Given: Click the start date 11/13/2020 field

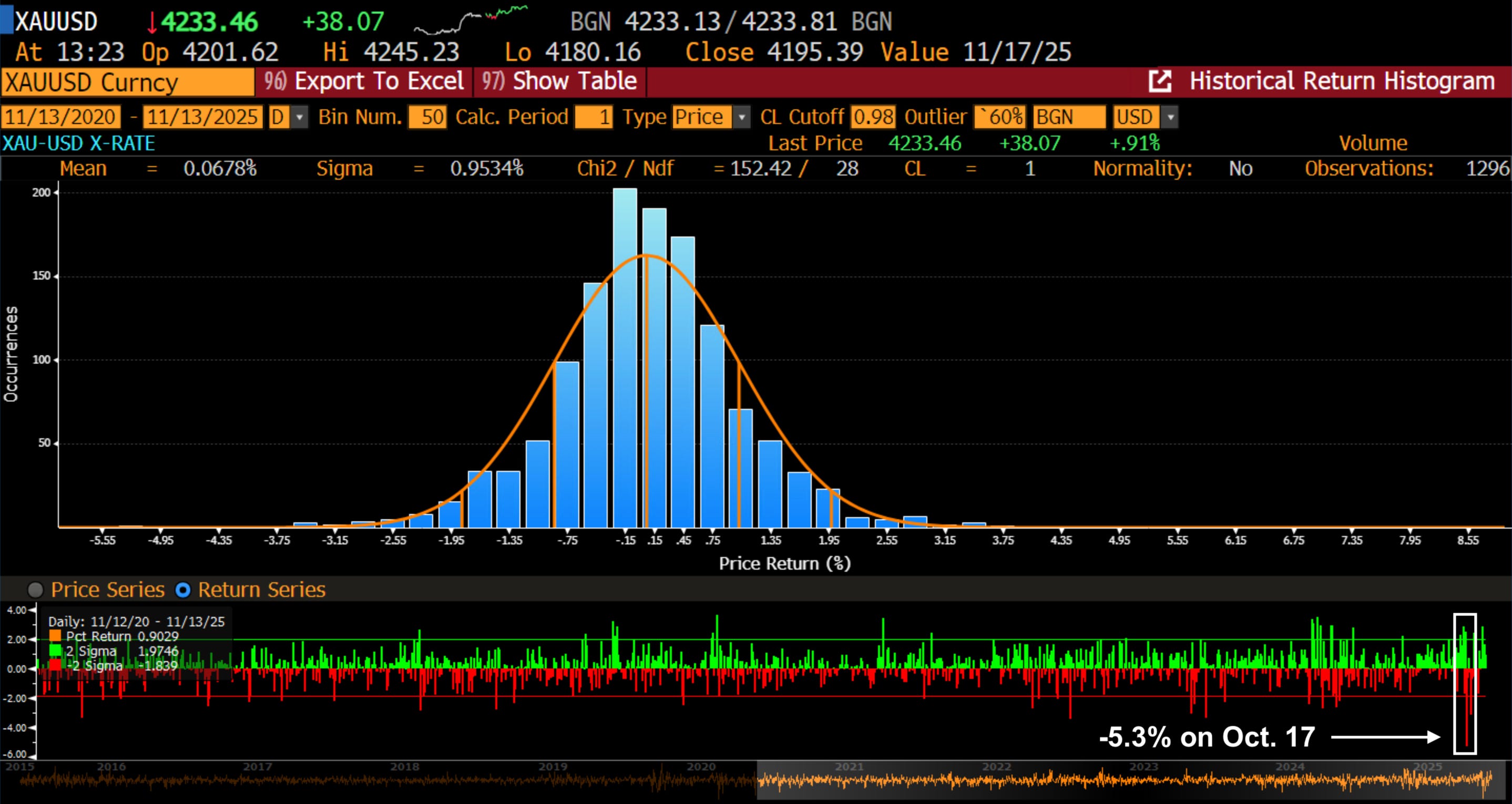Looking at the screenshot, I should (x=60, y=117).
